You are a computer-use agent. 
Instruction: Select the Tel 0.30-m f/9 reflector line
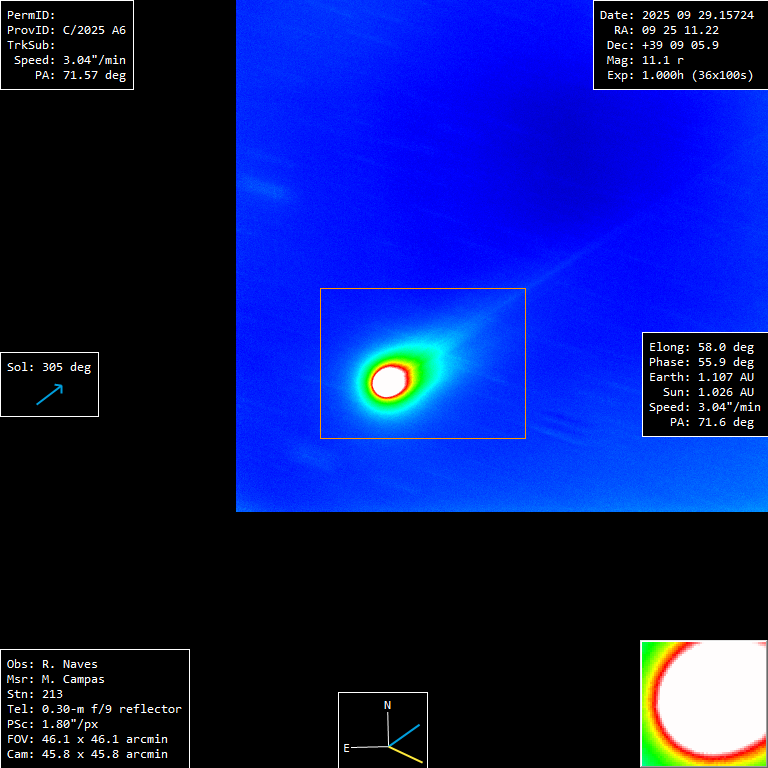[x=94, y=709]
